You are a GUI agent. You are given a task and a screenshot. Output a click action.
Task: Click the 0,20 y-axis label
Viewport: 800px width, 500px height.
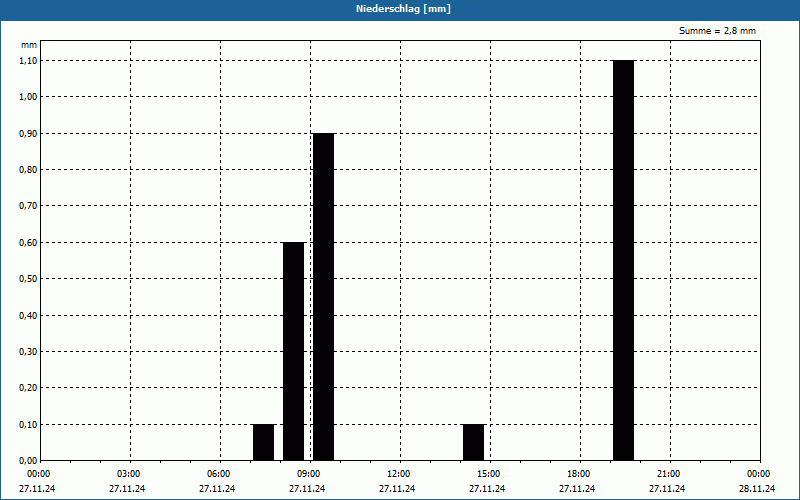coord(28,388)
